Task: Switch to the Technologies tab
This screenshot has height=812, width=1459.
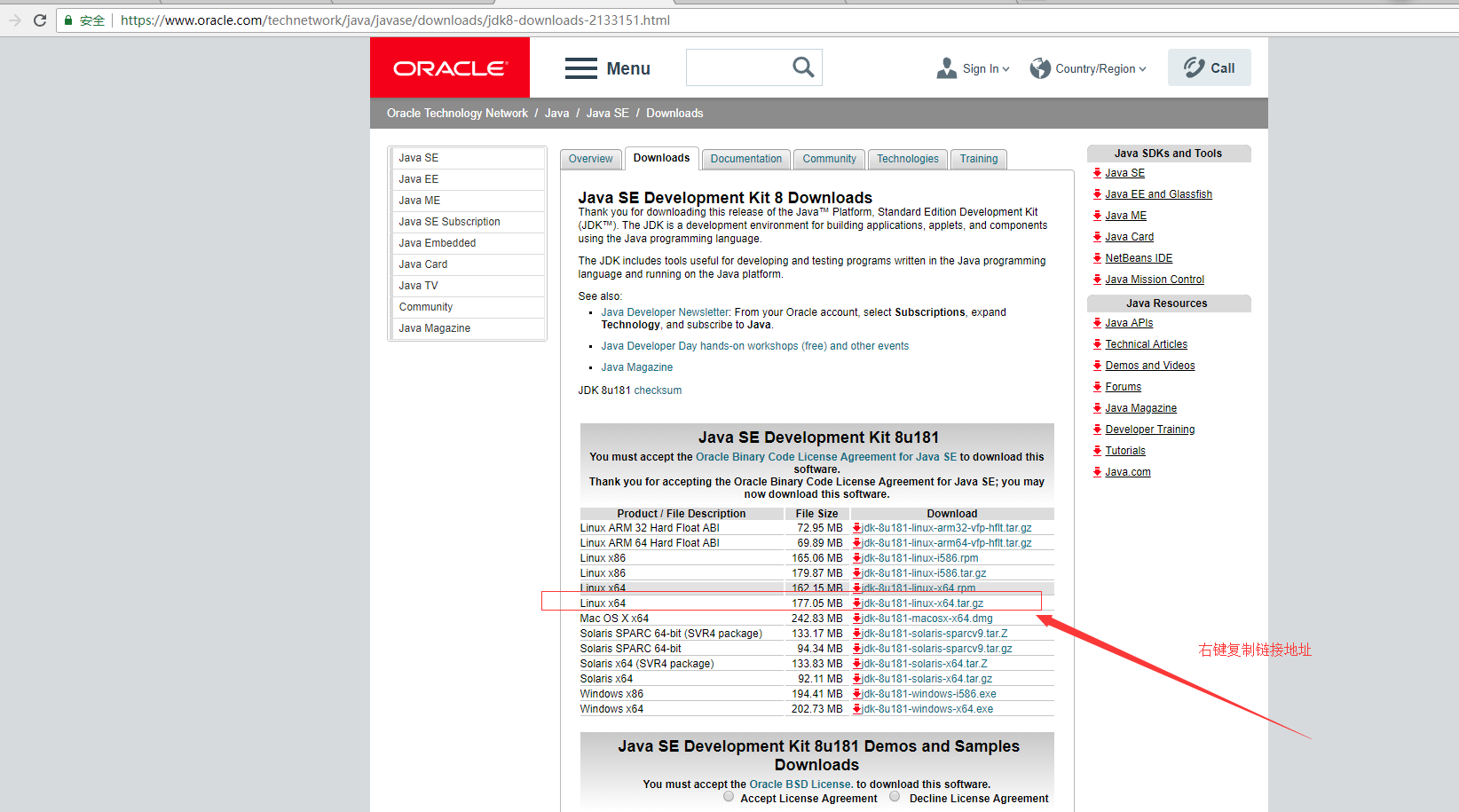Action: (908, 159)
